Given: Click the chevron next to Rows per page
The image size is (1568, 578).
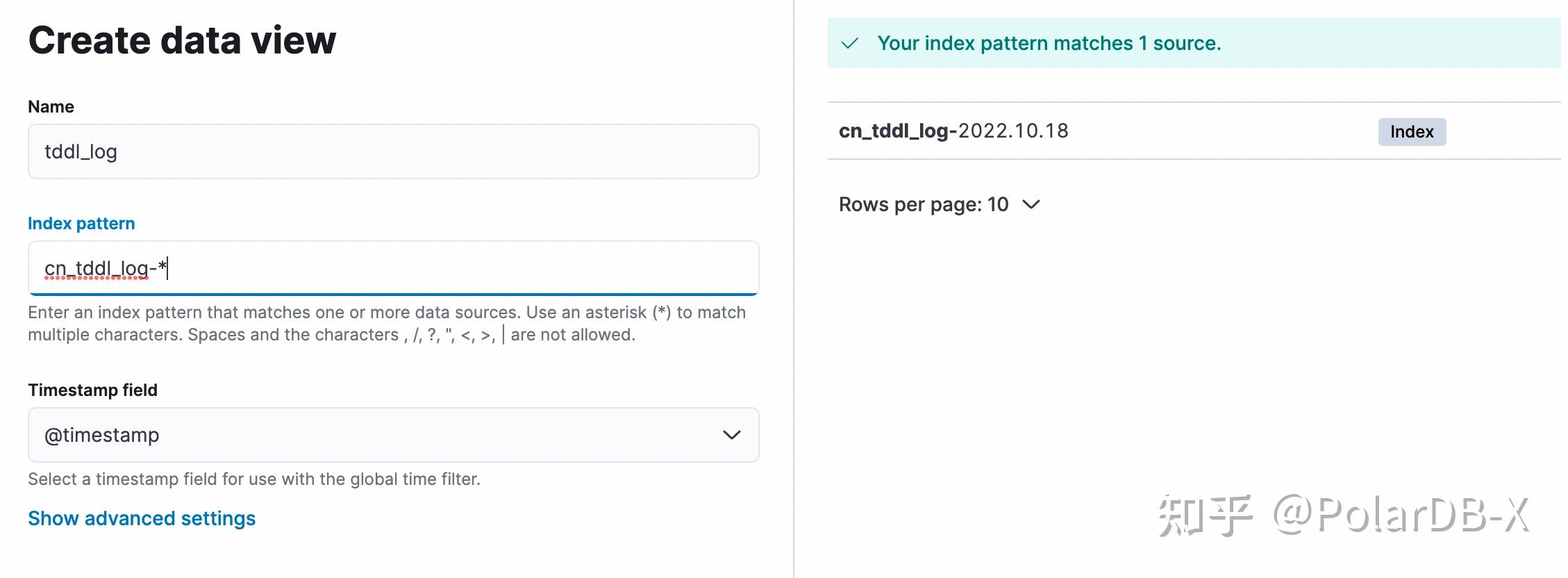Looking at the screenshot, I should point(1031,204).
